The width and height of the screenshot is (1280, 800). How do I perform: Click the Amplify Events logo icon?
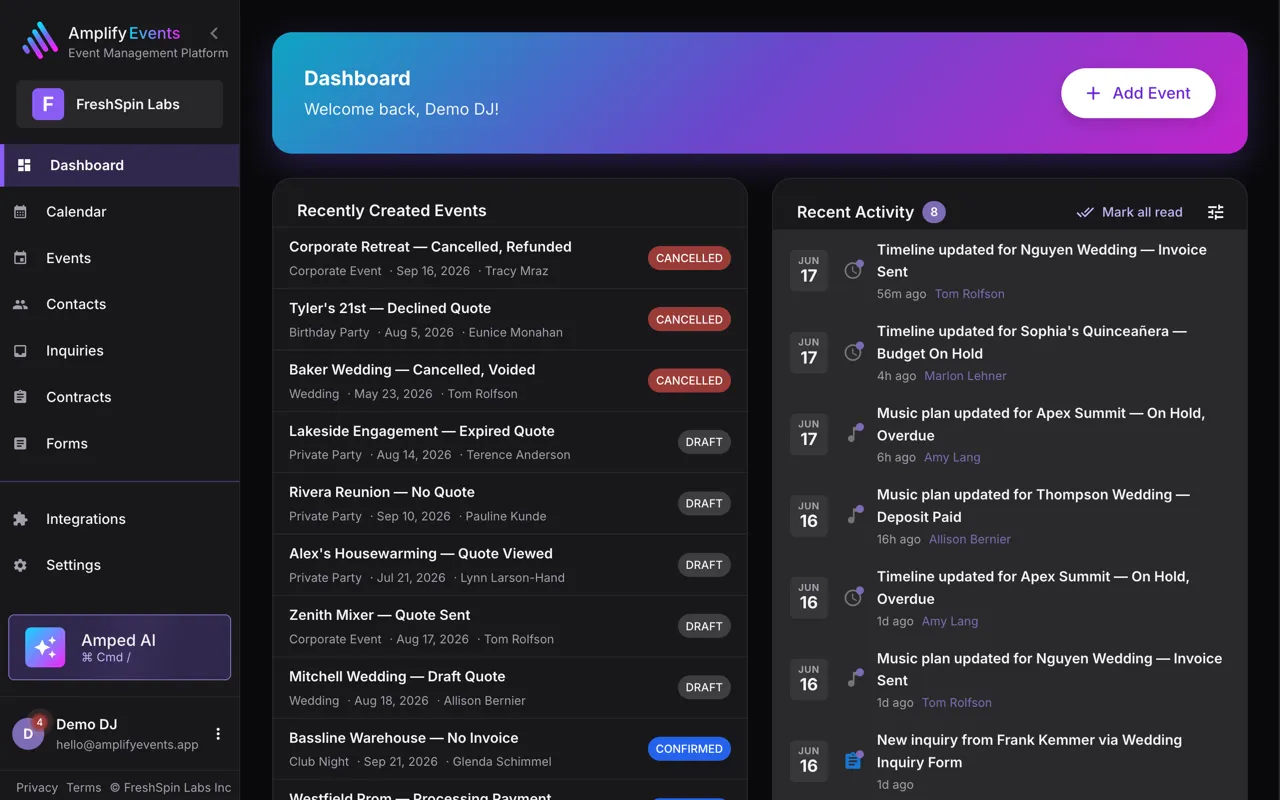tap(40, 41)
